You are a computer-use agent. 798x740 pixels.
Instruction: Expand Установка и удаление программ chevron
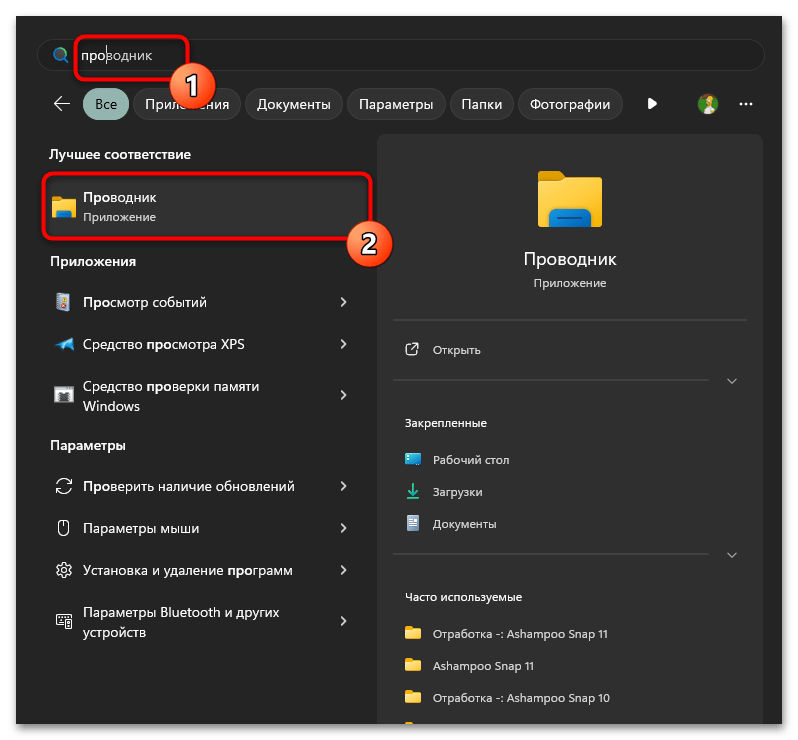point(344,570)
